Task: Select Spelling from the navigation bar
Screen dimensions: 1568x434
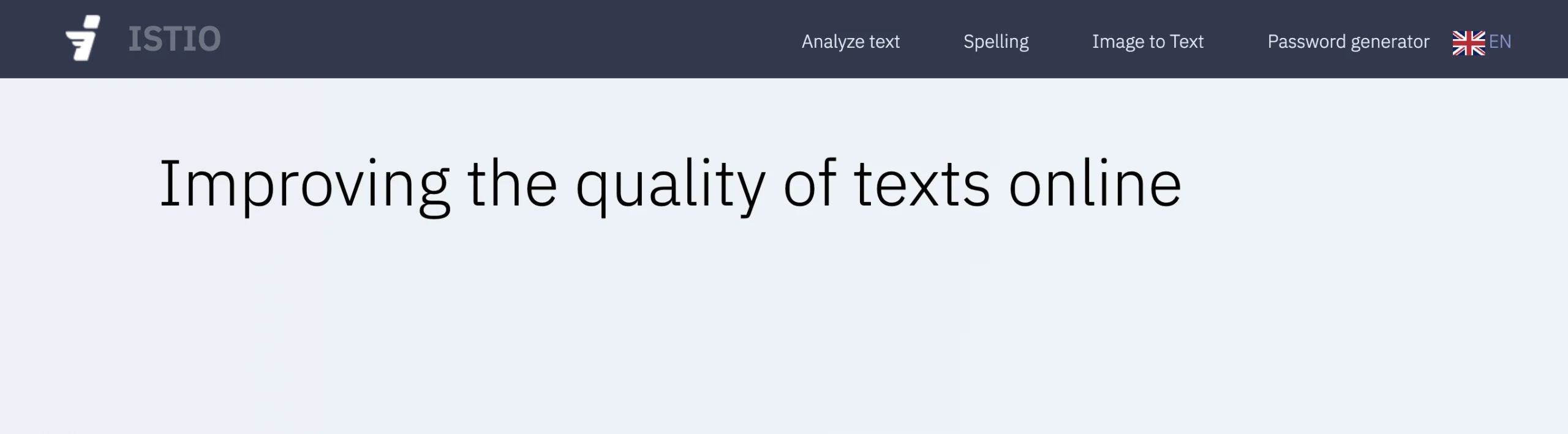Action: click(x=996, y=42)
